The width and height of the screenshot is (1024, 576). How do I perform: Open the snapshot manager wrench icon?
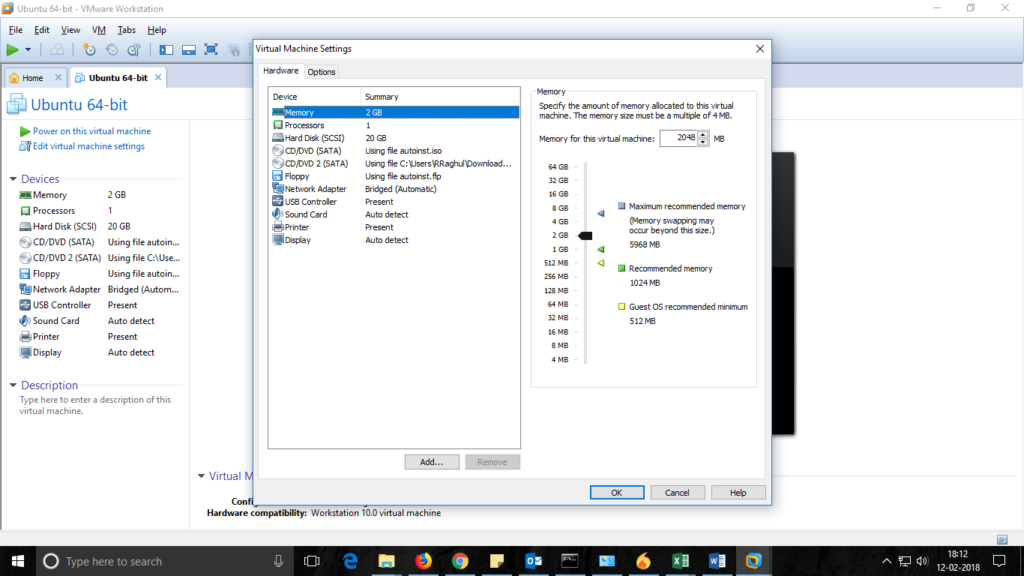click(x=133, y=49)
